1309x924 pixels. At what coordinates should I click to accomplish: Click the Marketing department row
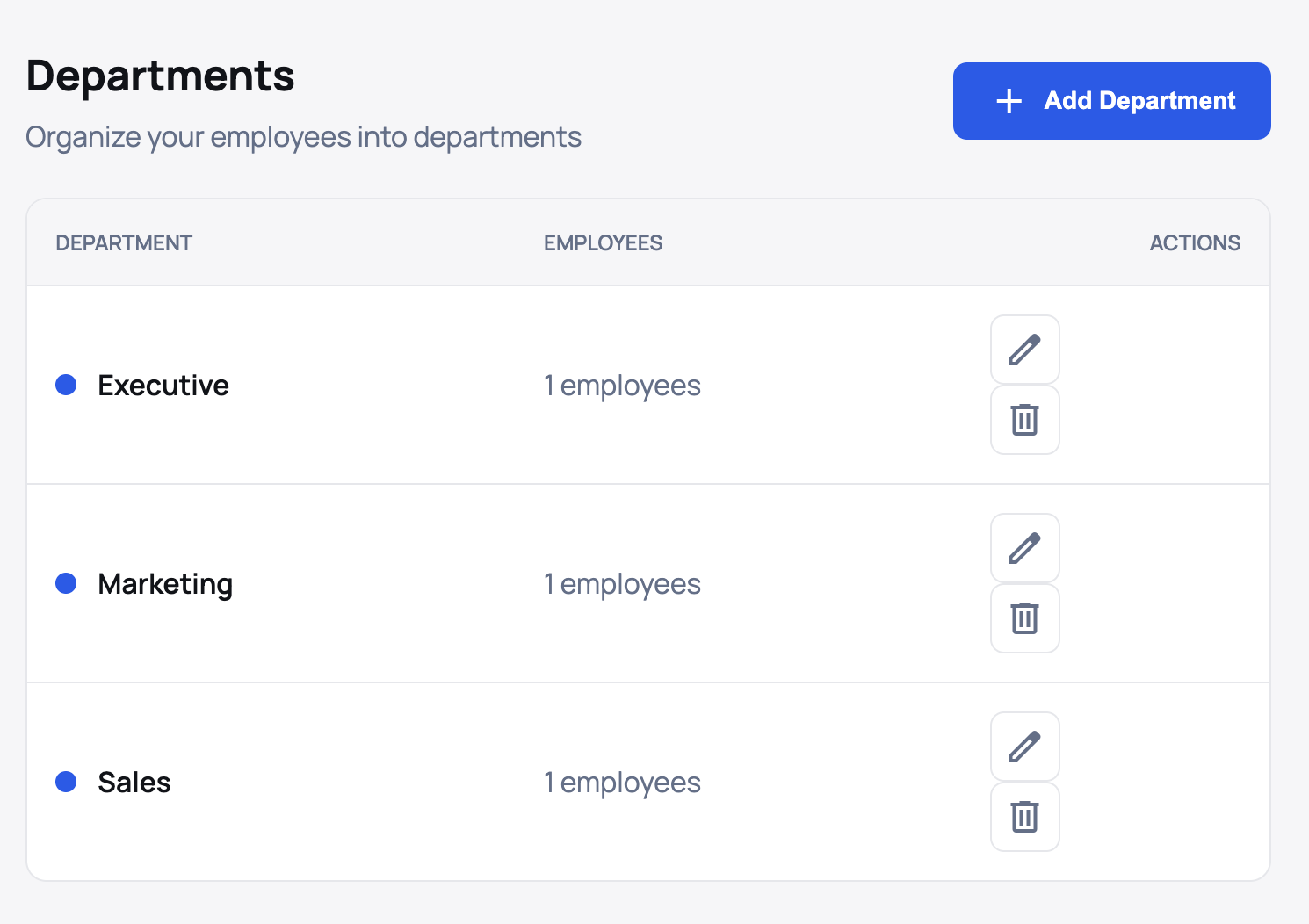point(165,583)
